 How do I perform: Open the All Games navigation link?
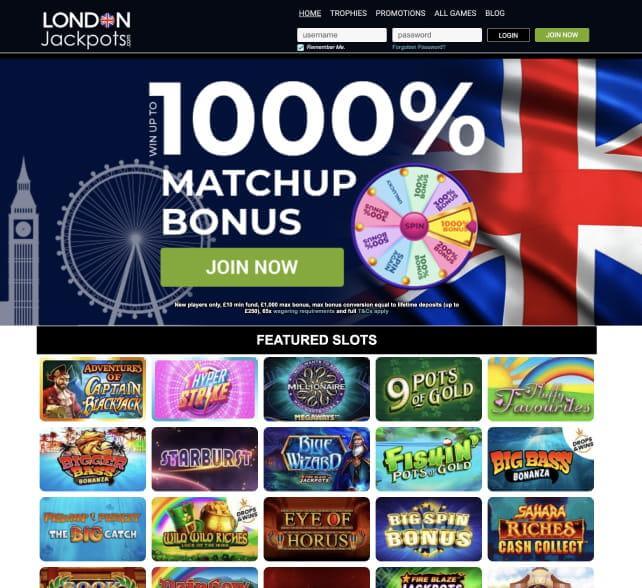click(x=455, y=13)
